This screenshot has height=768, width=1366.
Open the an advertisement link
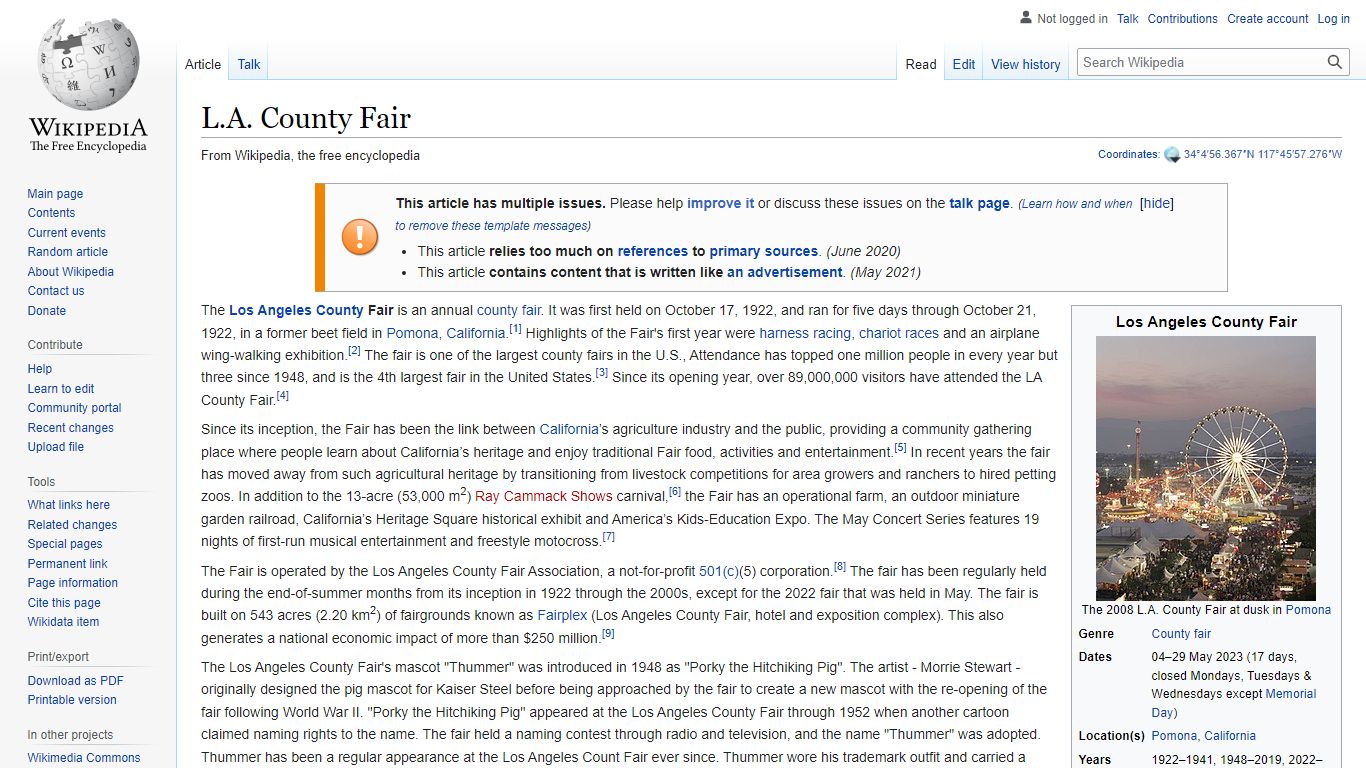785,272
